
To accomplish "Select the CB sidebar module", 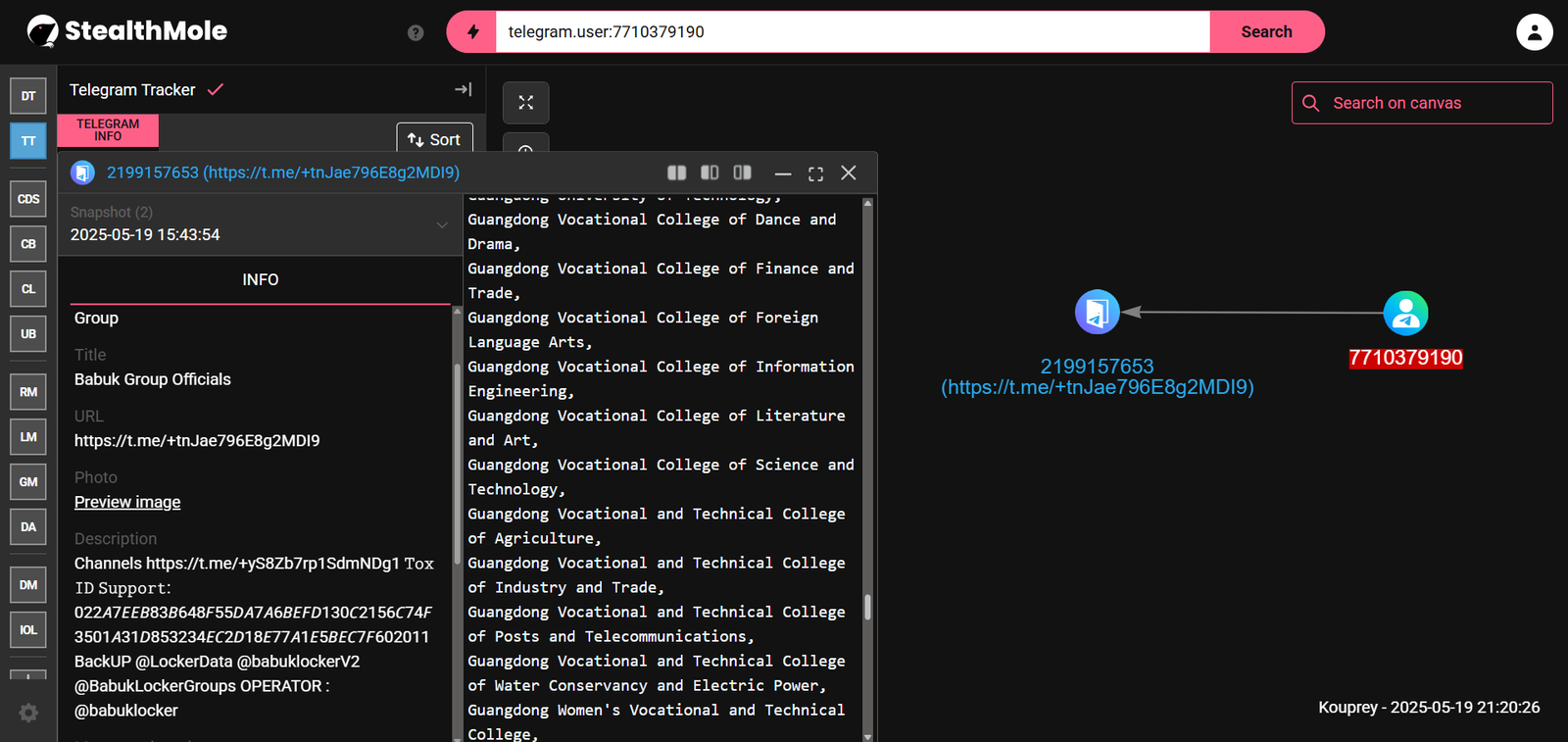I will tap(28, 244).
